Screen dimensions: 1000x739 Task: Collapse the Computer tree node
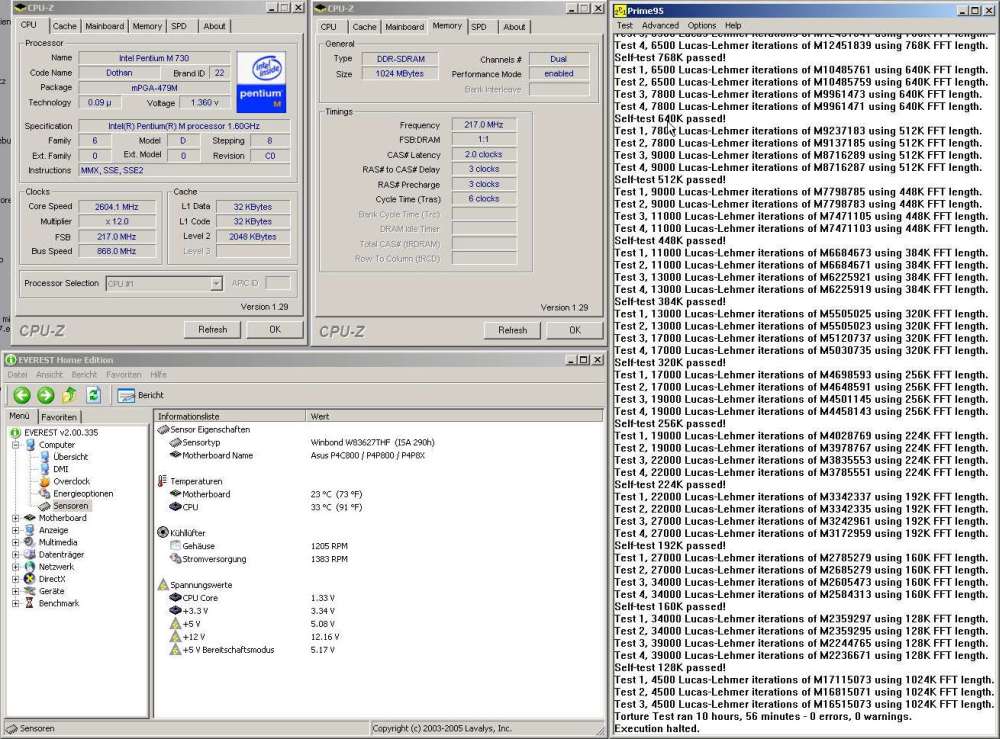15,444
